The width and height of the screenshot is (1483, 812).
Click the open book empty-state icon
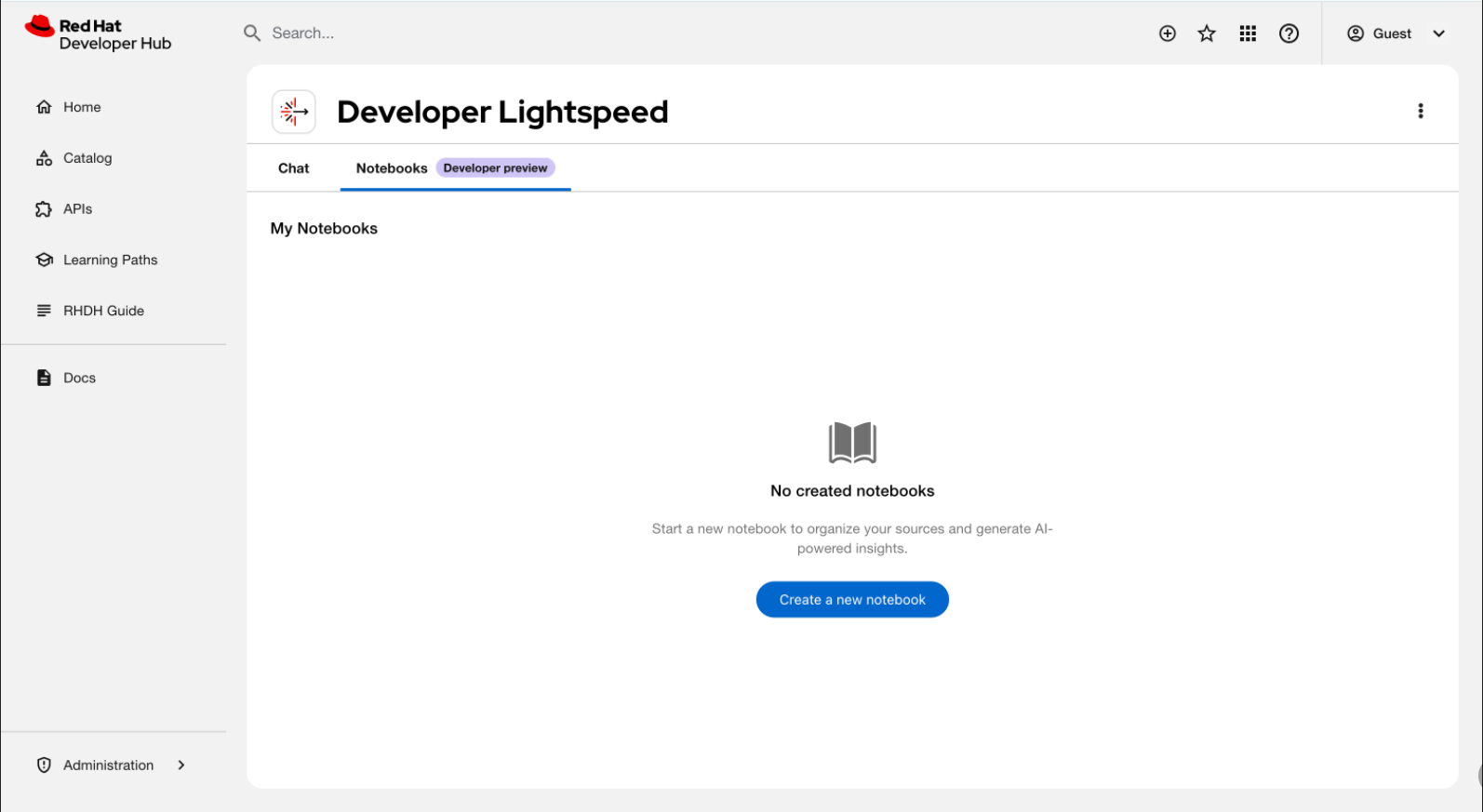click(852, 443)
